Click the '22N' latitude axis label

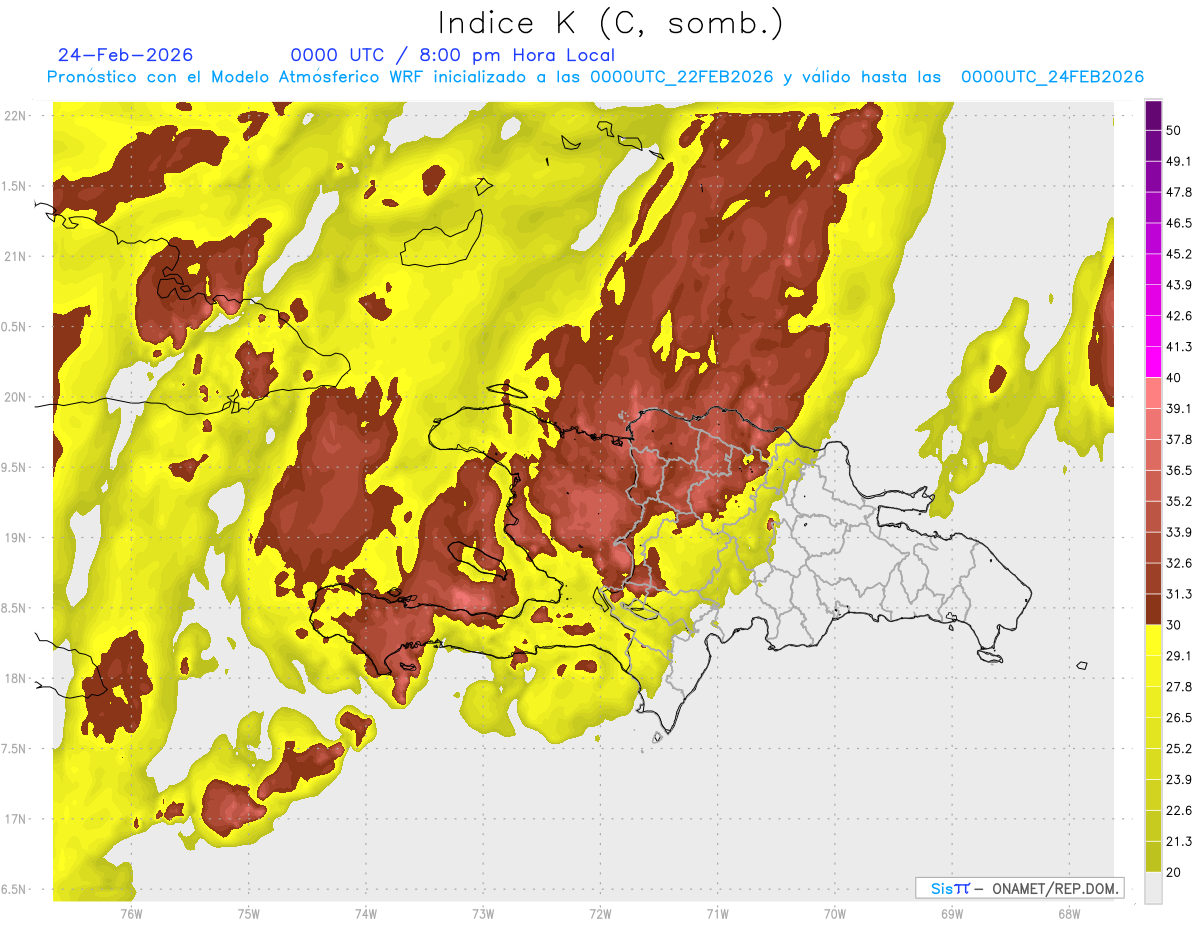(14, 116)
